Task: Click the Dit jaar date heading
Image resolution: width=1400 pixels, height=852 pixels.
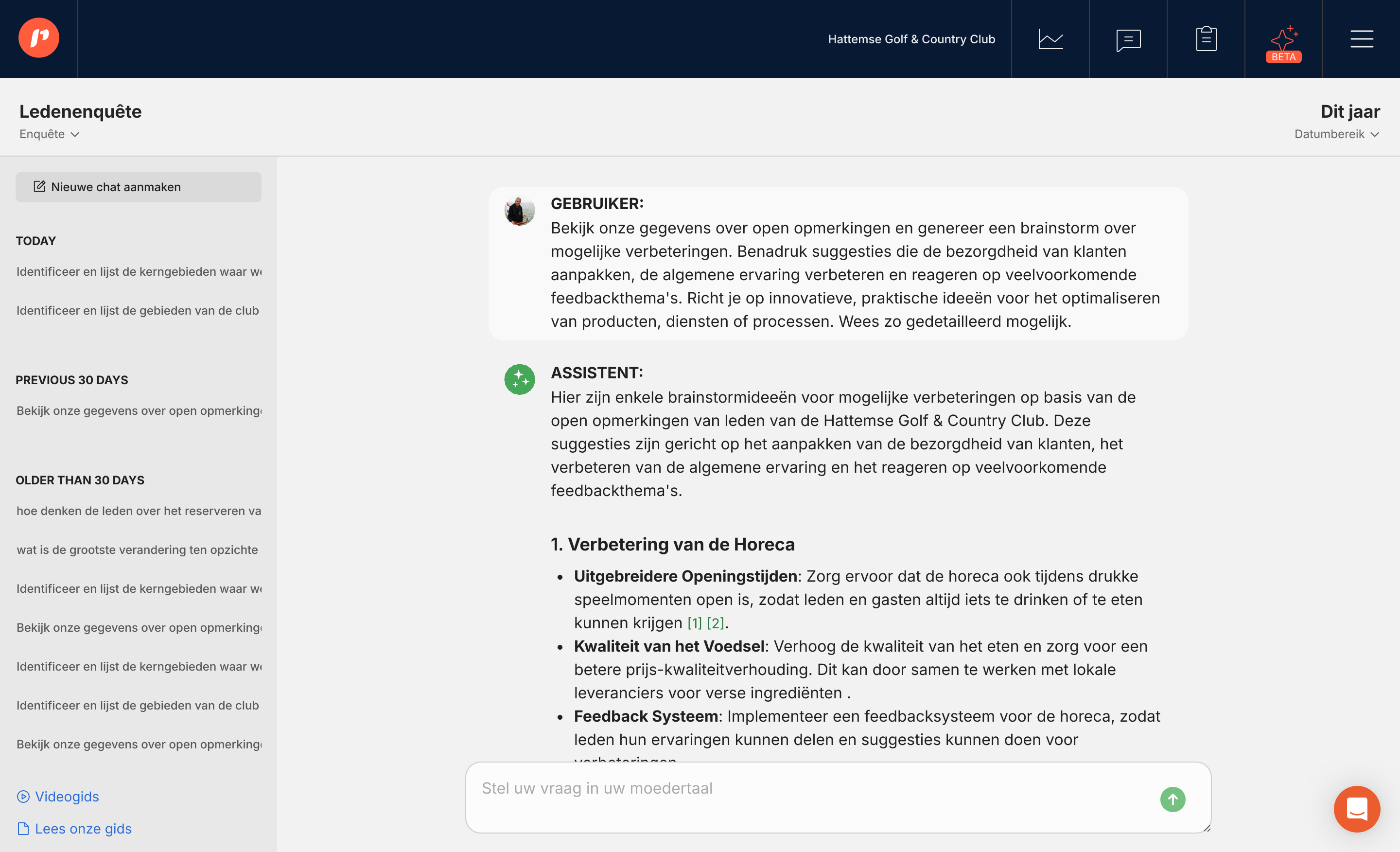Action: 1349,111
